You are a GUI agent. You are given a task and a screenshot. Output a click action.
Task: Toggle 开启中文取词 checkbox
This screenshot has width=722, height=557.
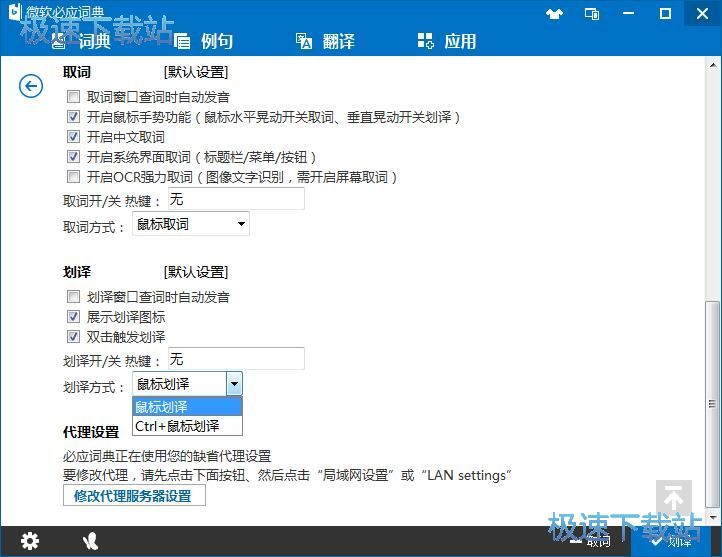pos(73,136)
